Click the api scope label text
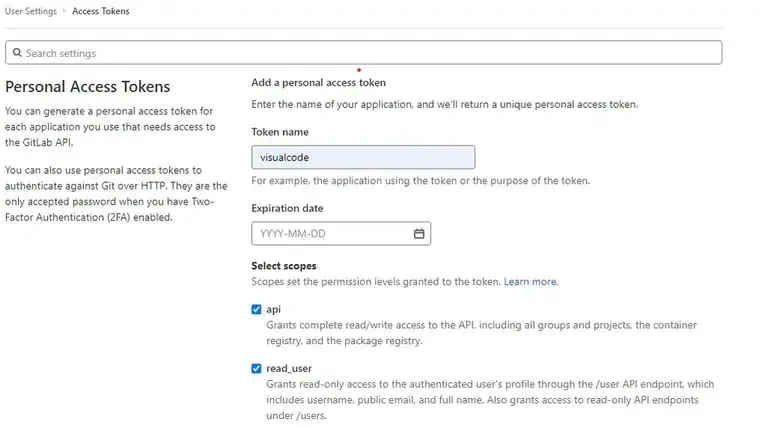Screen dimensions: 768x428 tap(273, 310)
